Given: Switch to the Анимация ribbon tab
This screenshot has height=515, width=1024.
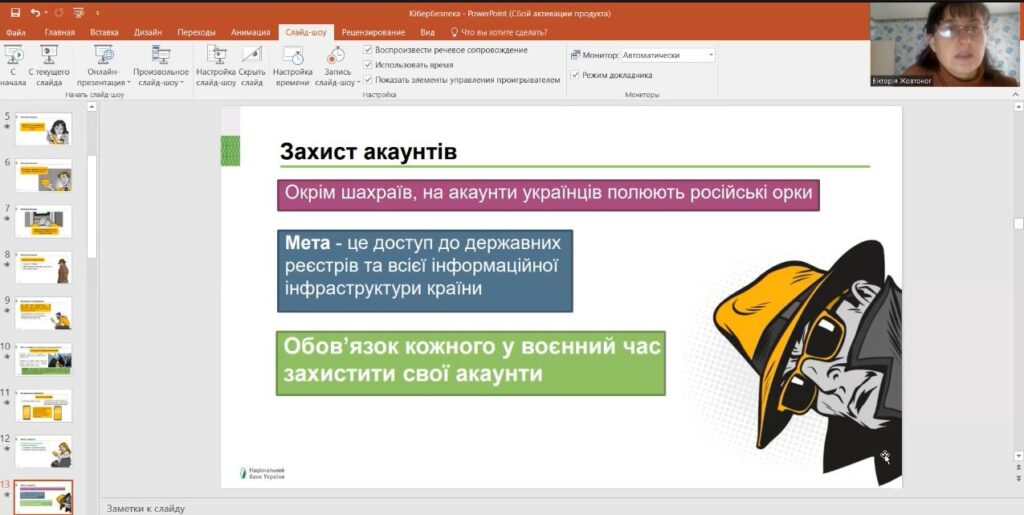Looking at the screenshot, I should tap(250, 32).
